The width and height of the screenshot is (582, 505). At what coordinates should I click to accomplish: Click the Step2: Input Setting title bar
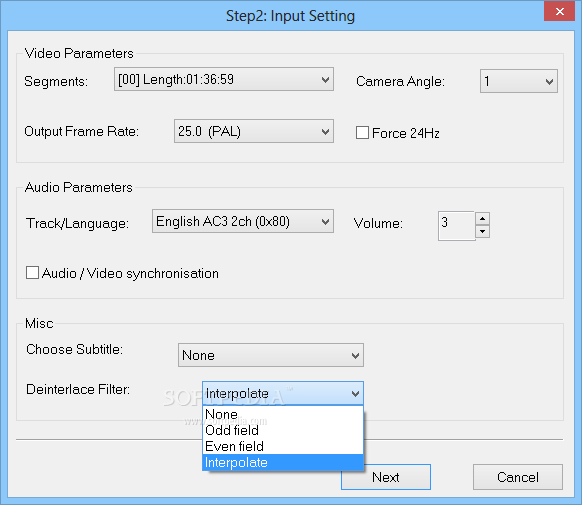pyautogui.click(x=290, y=16)
